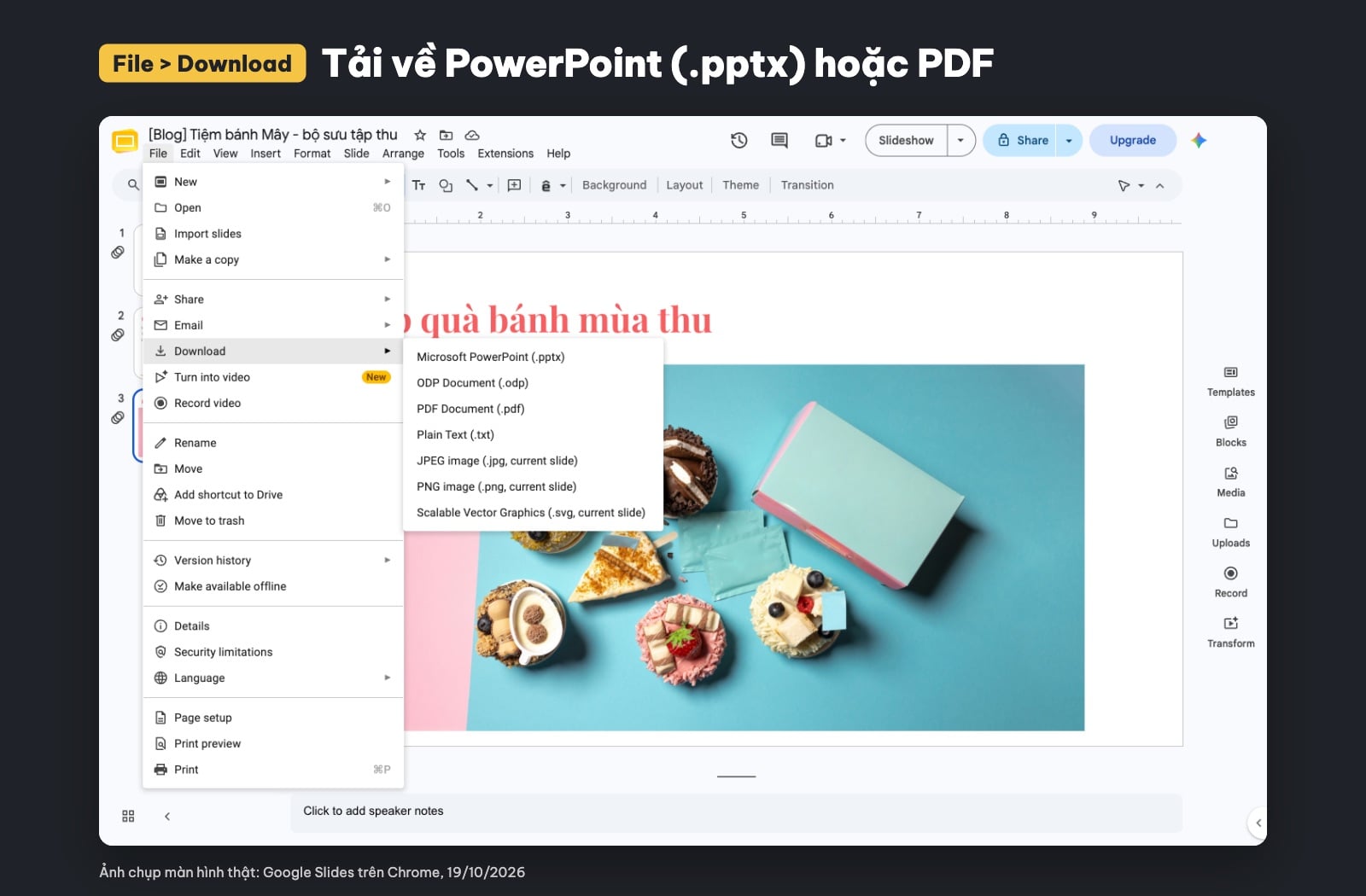The height and width of the screenshot is (896, 1366).
Task: Open Templates in the side panel
Action: 1231,381
